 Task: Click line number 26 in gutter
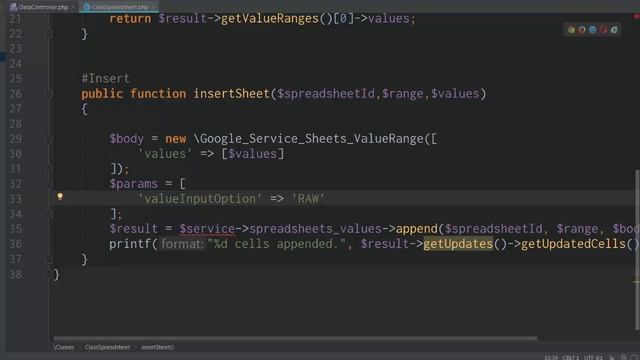tap(16, 94)
